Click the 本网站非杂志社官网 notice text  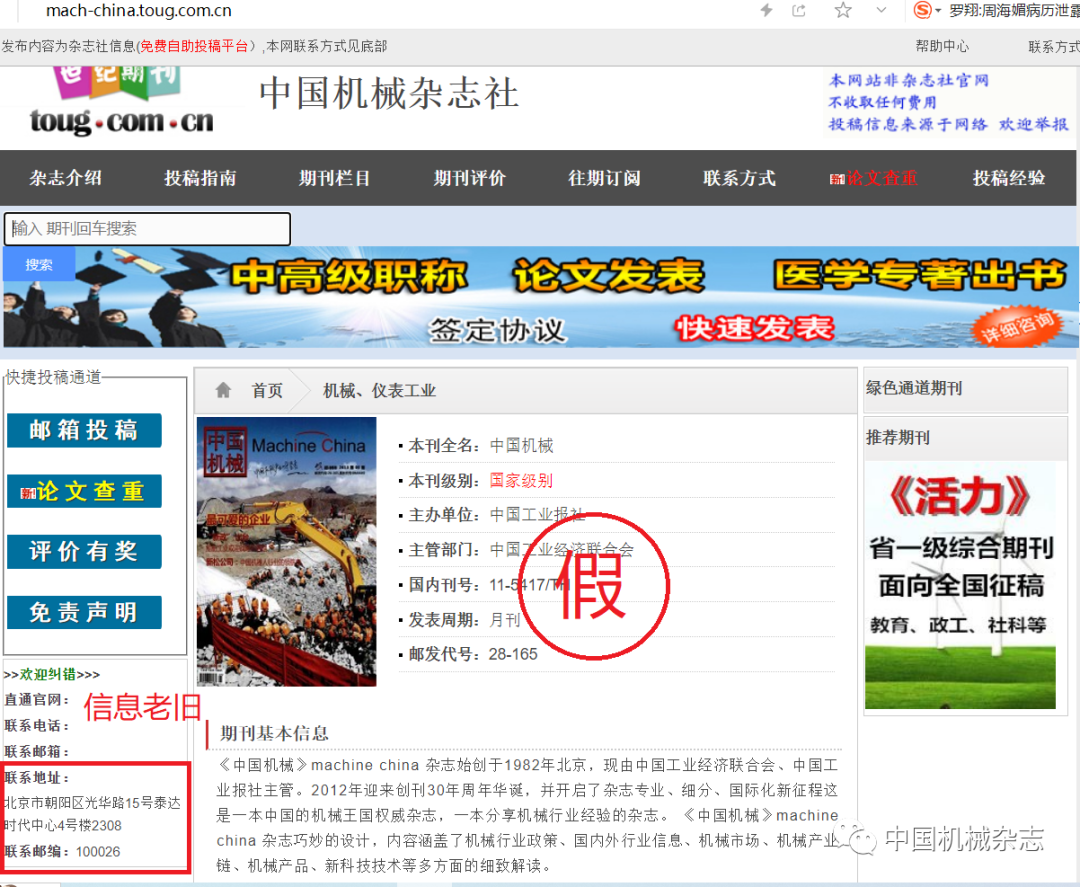click(908, 81)
